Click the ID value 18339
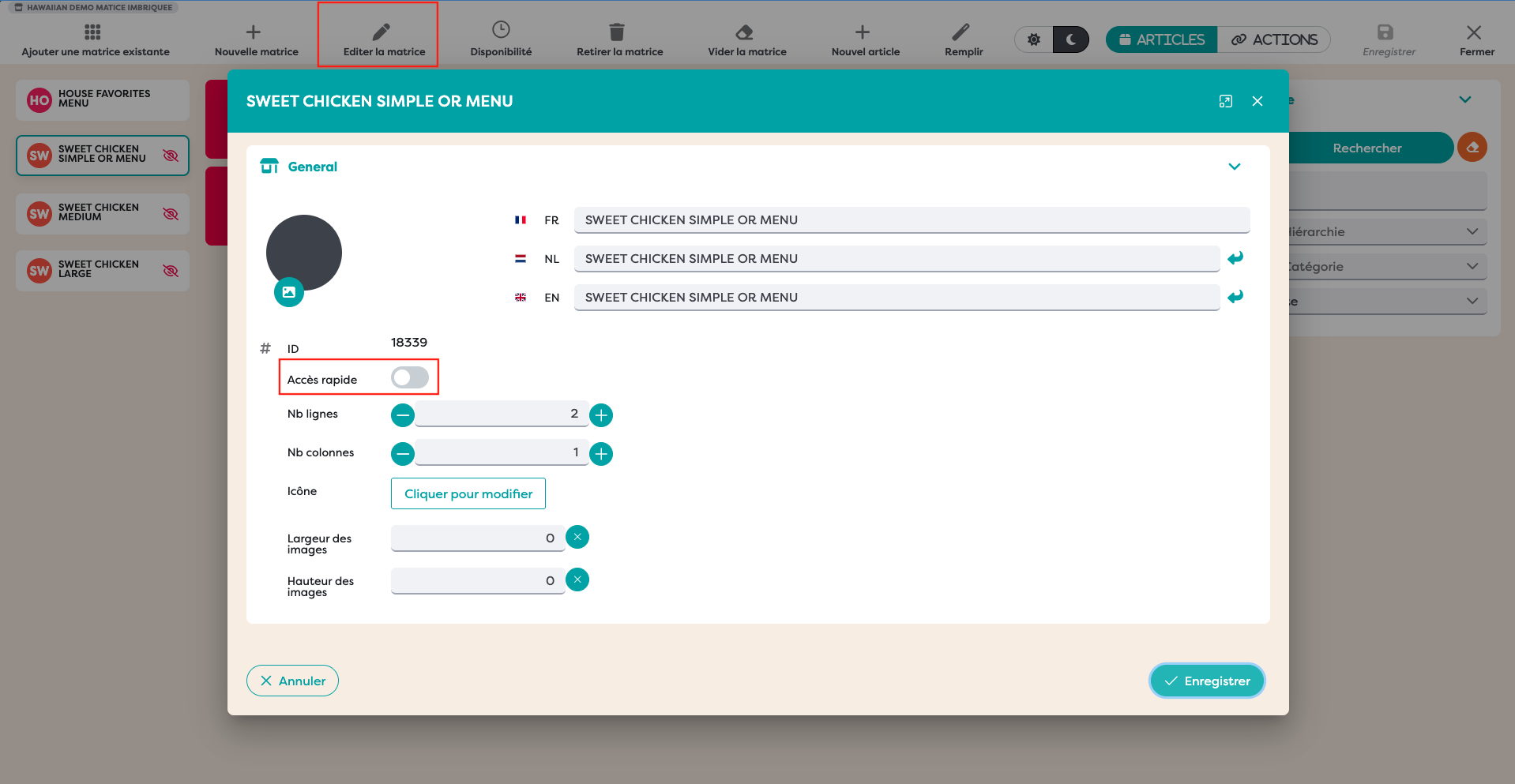 (x=409, y=342)
